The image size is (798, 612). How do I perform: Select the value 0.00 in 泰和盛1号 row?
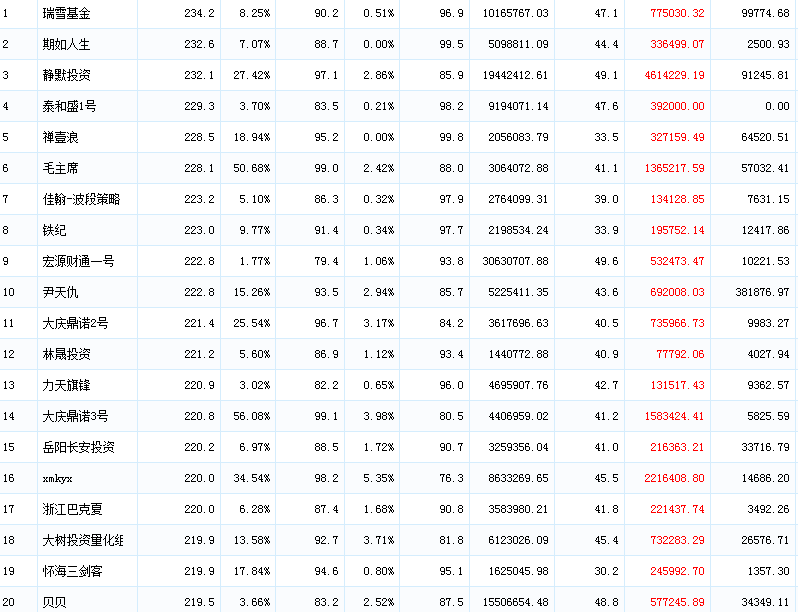click(x=777, y=106)
